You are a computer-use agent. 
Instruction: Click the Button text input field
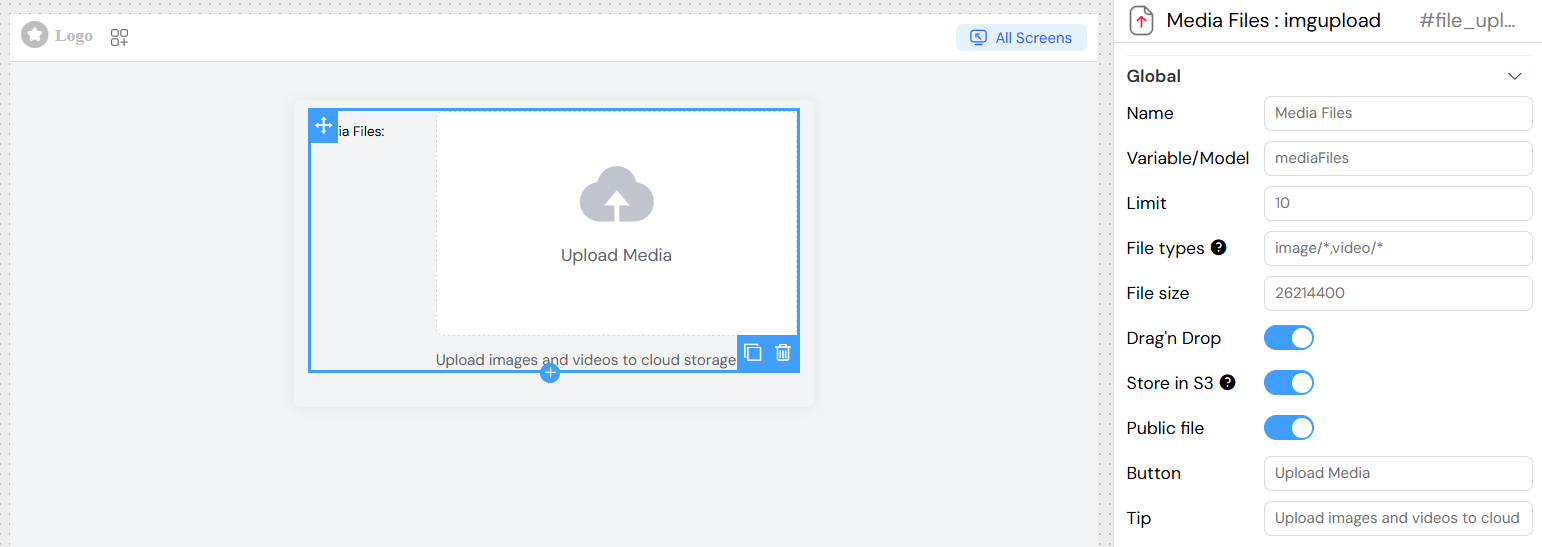point(1398,473)
